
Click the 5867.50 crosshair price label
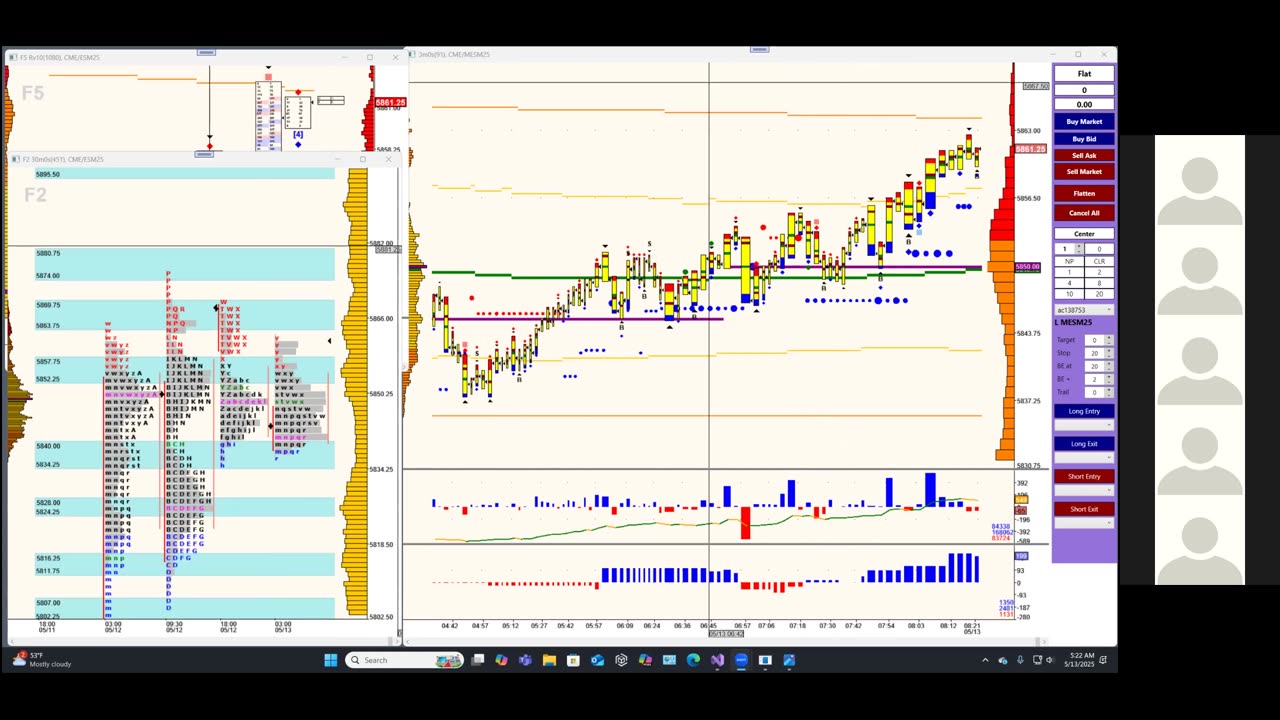tap(1035, 86)
